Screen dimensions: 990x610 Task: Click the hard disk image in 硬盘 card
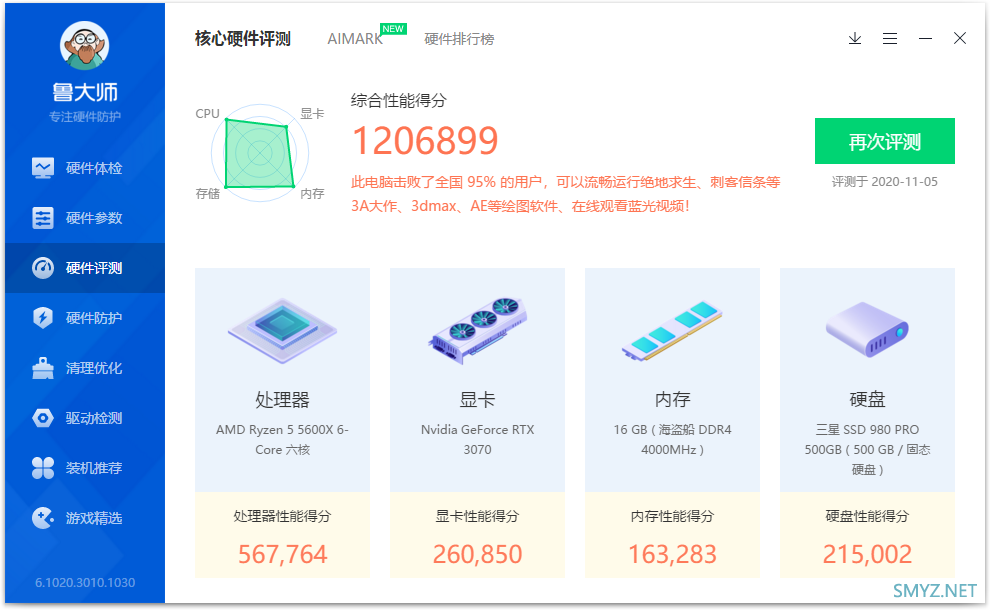pos(867,328)
